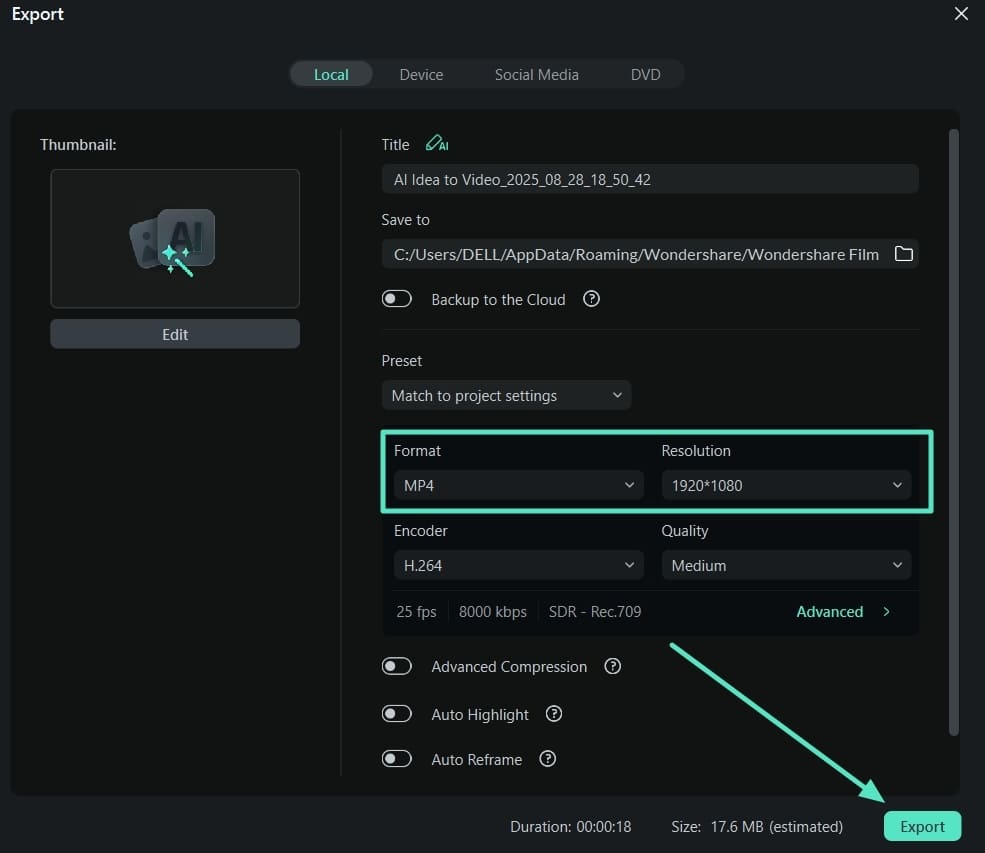Open the Format MP4 dropdown

(x=519, y=486)
